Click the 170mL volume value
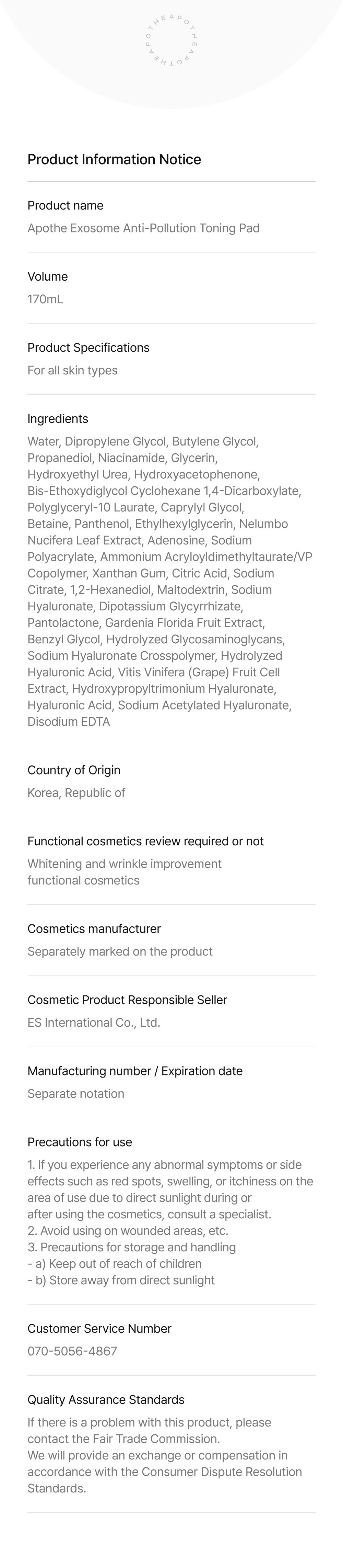 pos(45,300)
